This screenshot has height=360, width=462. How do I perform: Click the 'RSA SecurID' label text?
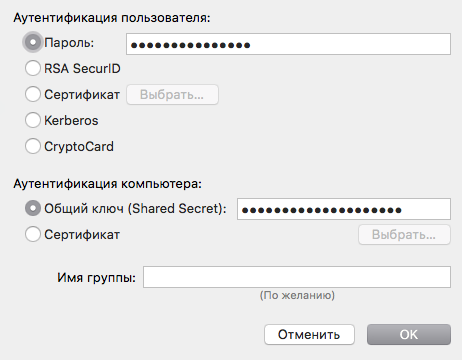82,68
